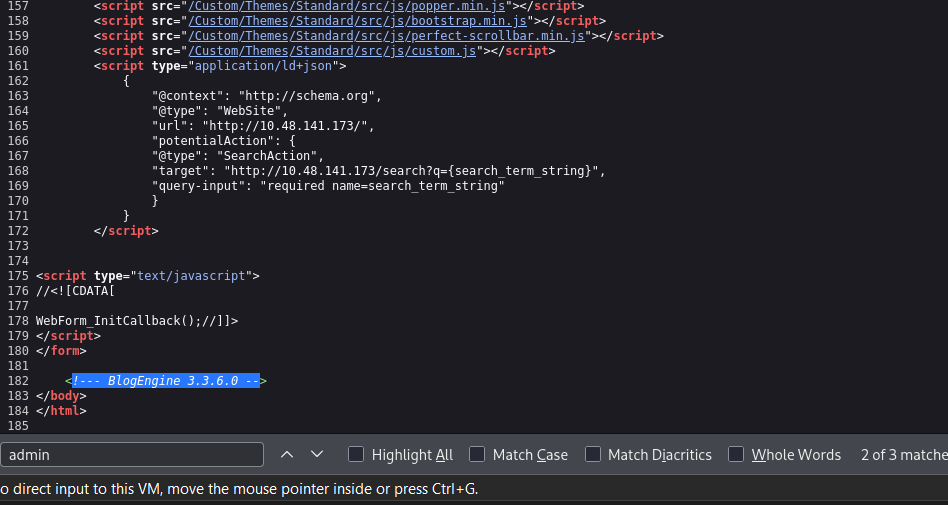Open the custom.js script link
The width and height of the screenshot is (948, 505).
[333, 50]
